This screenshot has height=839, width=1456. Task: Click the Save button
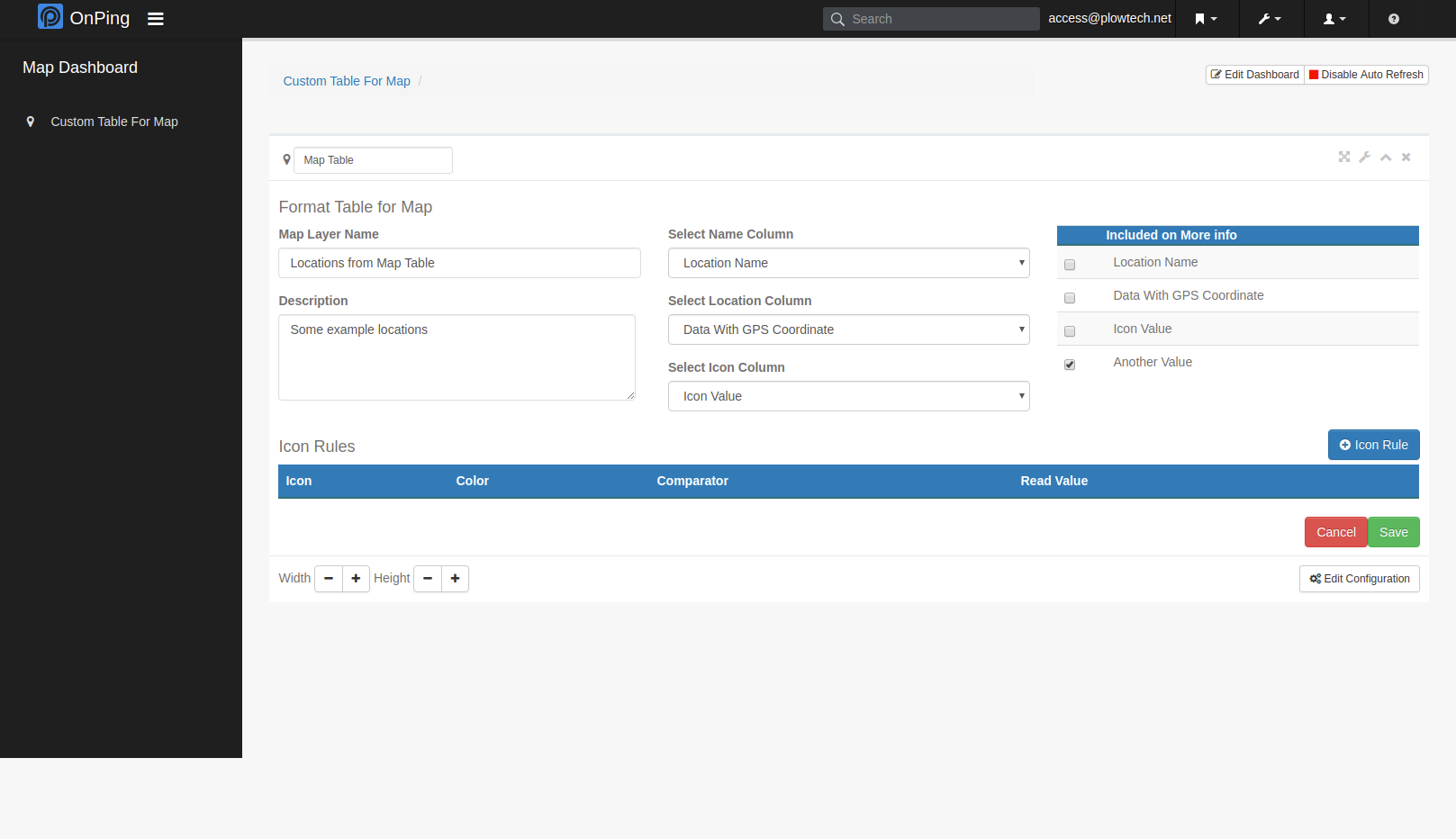(1394, 532)
